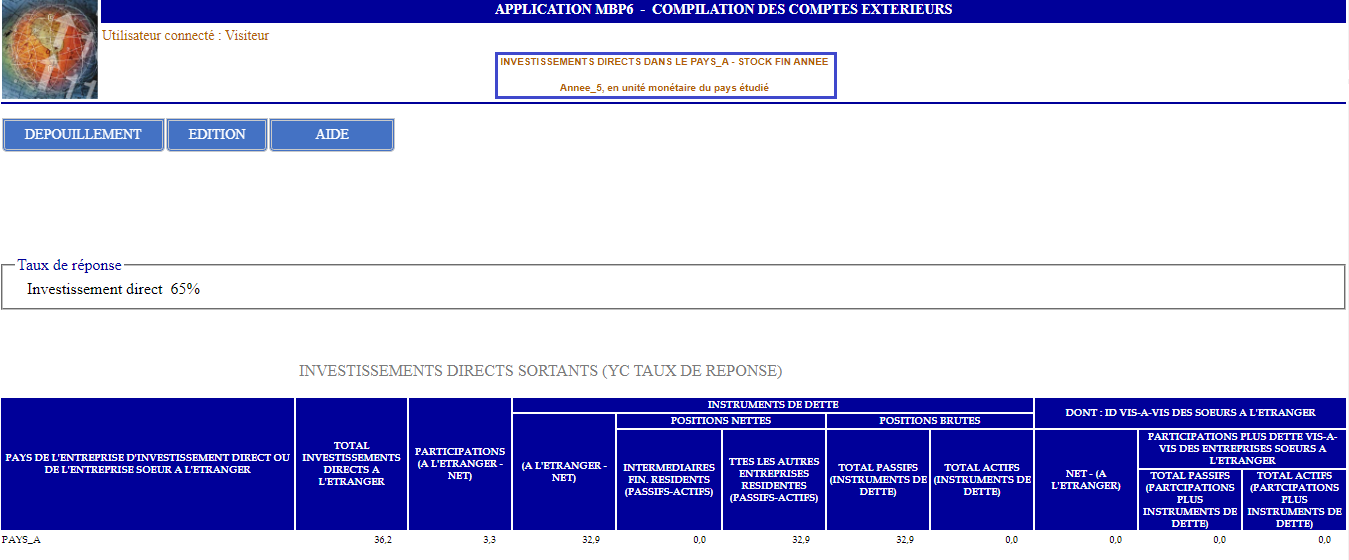This screenshot has width=1349, height=560.
Task: Select the 'POSITIONS NETTES' subheader
Action: tap(720, 421)
